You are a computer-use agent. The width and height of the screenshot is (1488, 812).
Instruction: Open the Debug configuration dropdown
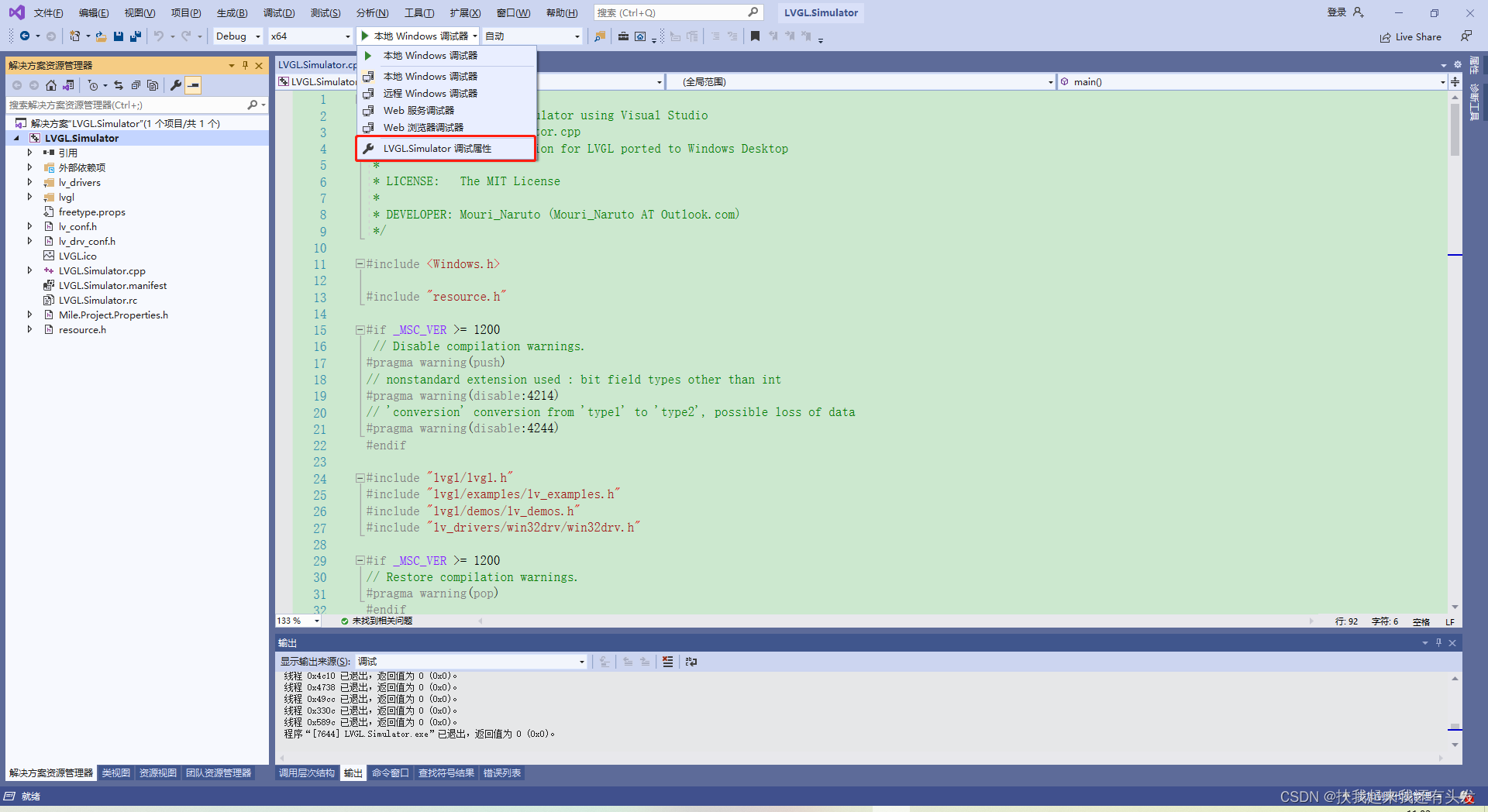(x=238, y=36)
